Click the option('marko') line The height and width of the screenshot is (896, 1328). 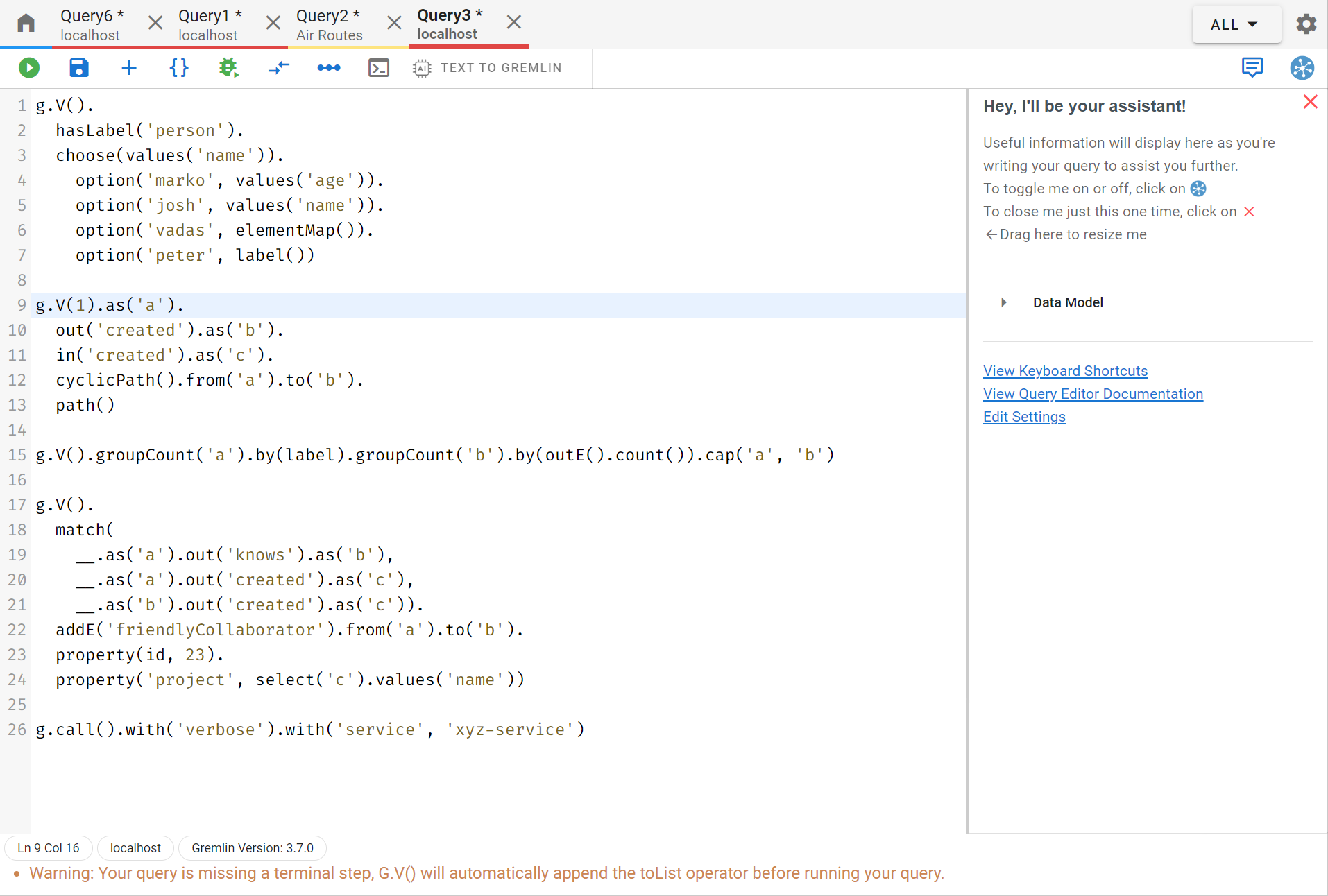click(230, 180)
